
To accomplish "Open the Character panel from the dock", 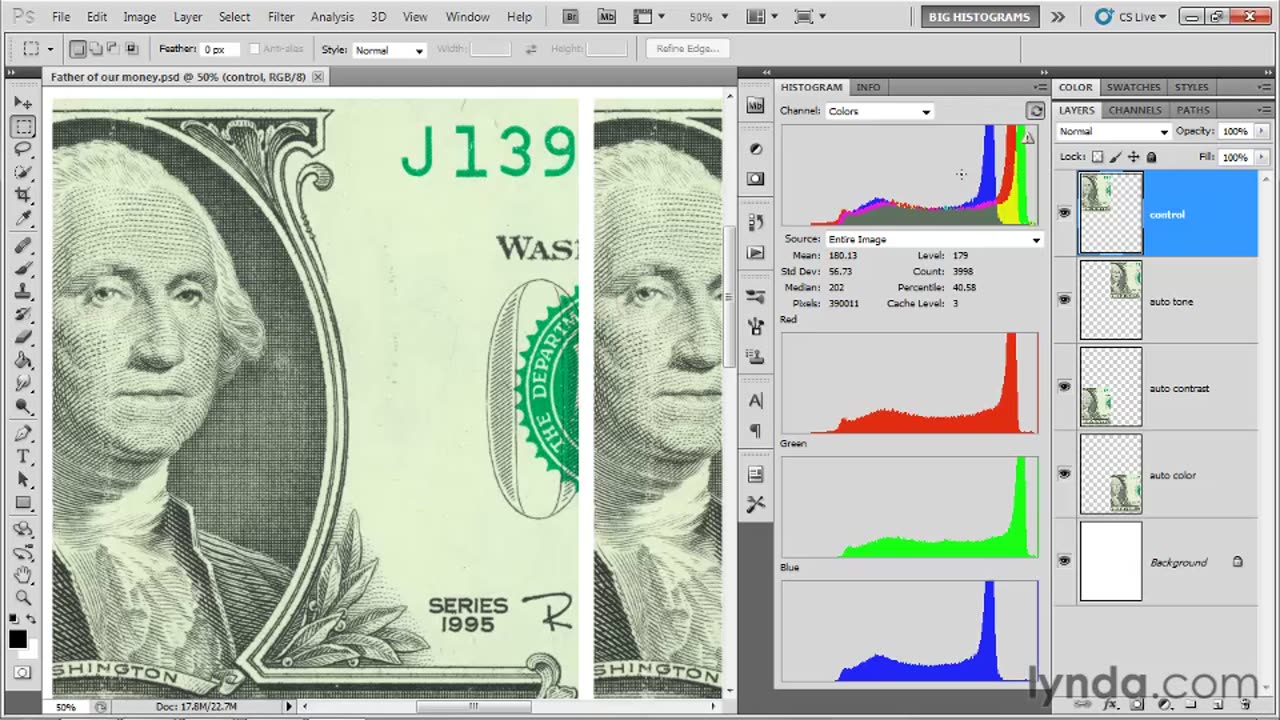I will [756, 401].
